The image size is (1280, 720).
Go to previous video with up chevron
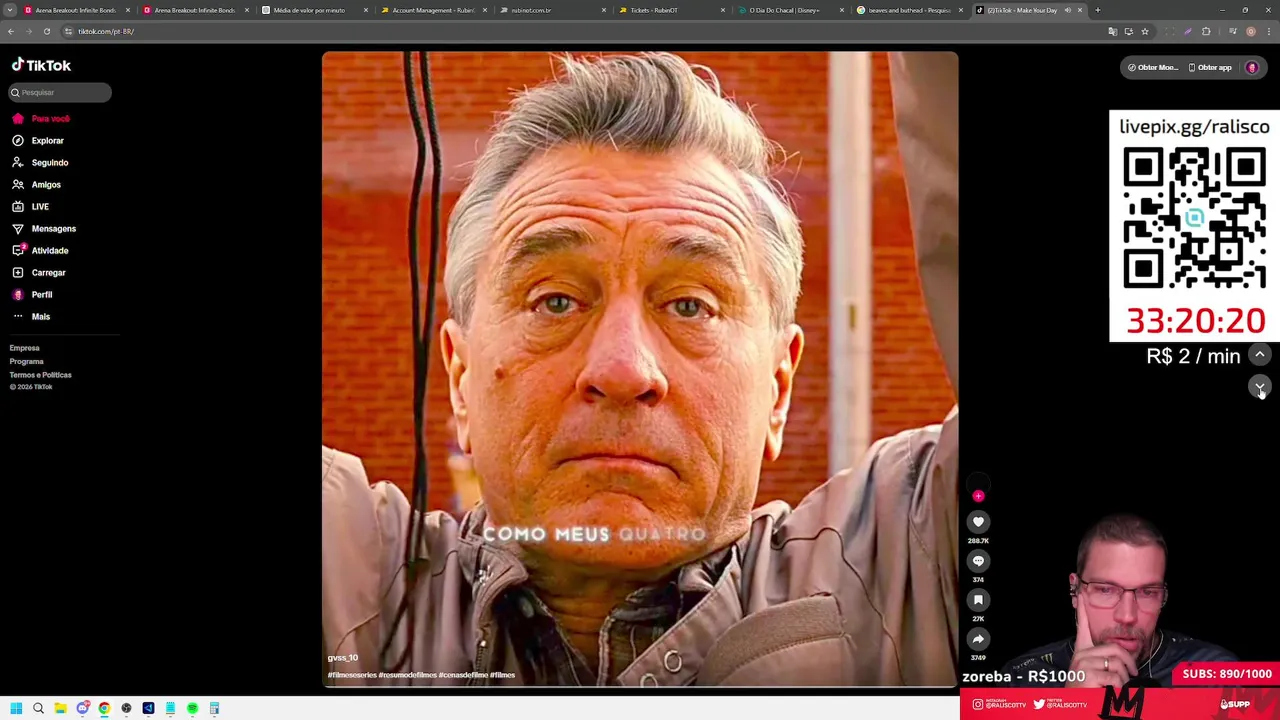pyautogui.click(x=1260, y=355)
